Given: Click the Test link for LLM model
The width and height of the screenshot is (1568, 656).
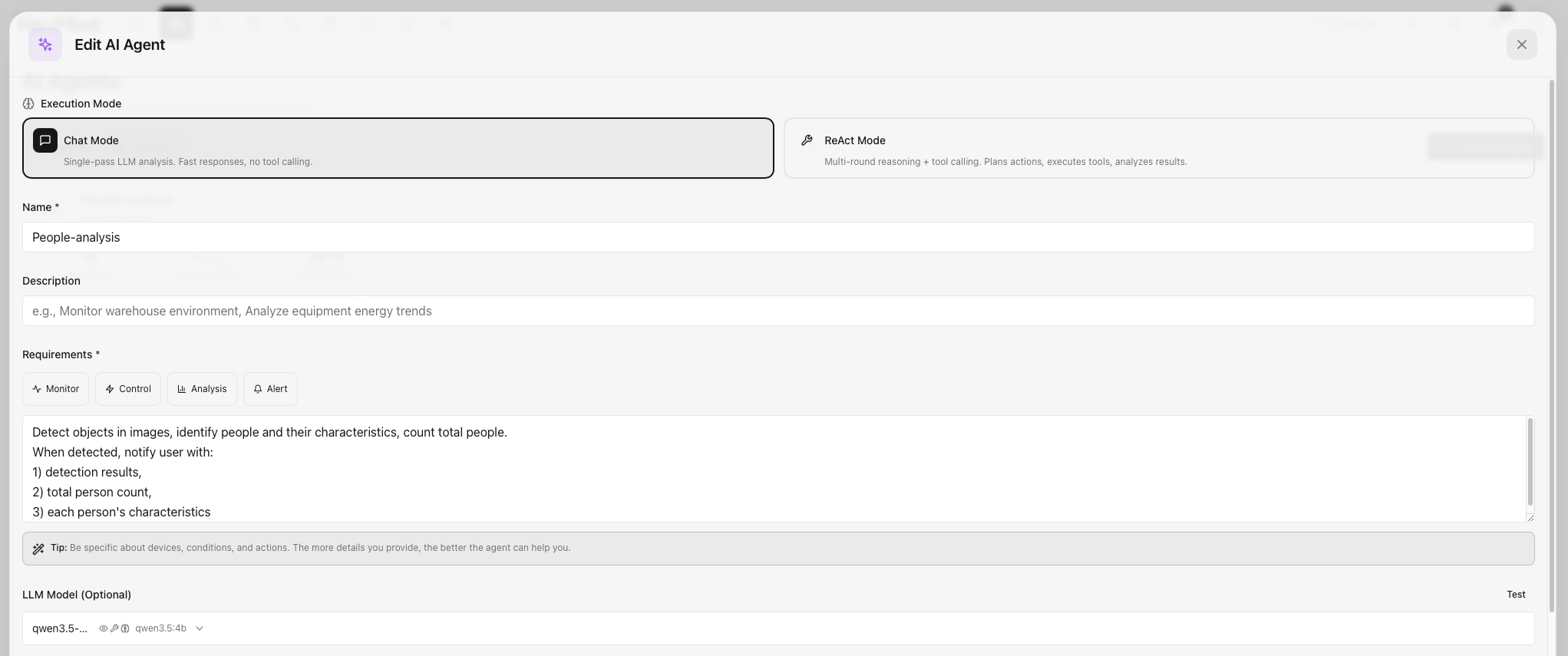Looking at the screenshot, I should 1515,595.
